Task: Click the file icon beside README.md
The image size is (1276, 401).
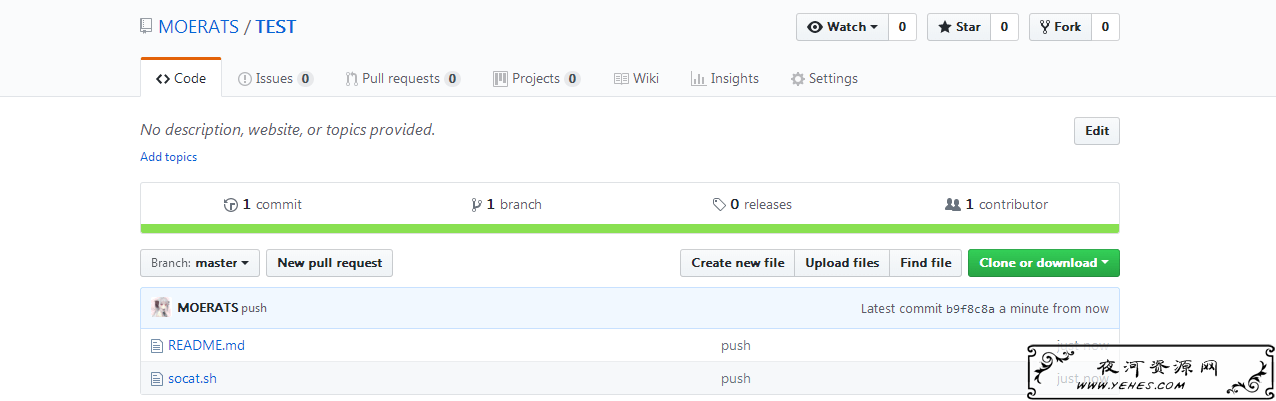Action: [x=156, y=345]
